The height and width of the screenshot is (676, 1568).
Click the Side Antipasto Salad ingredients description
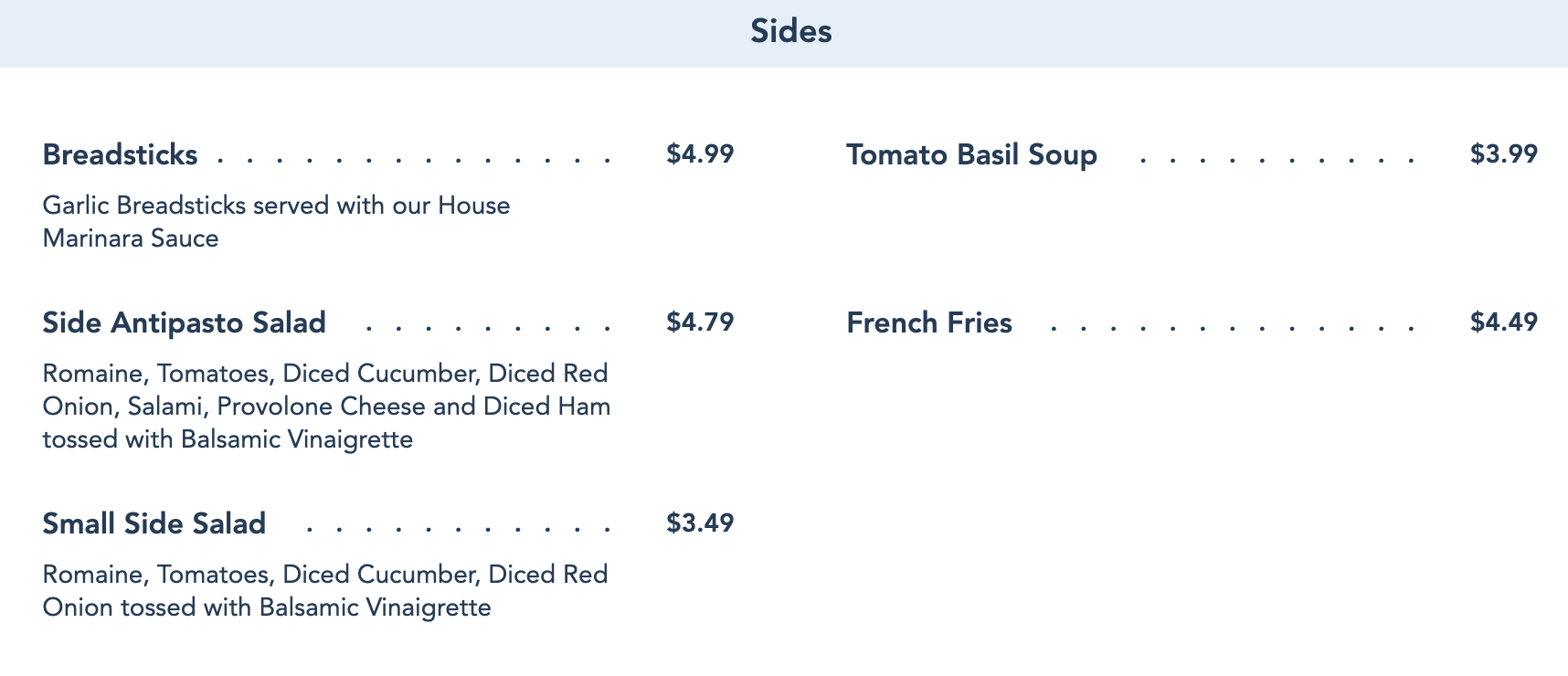326,407
